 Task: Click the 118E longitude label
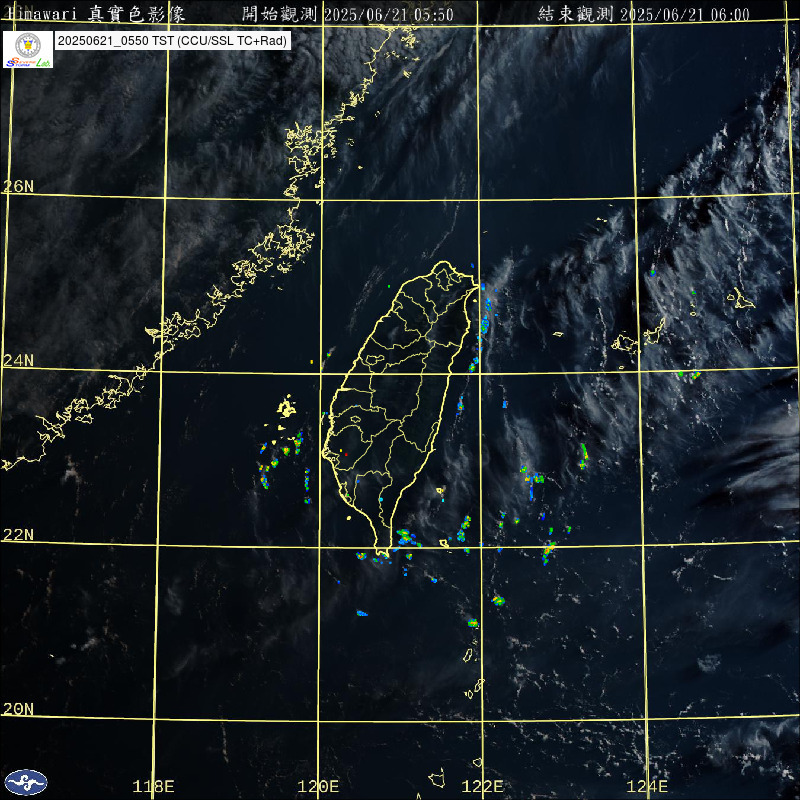point(153,786)
